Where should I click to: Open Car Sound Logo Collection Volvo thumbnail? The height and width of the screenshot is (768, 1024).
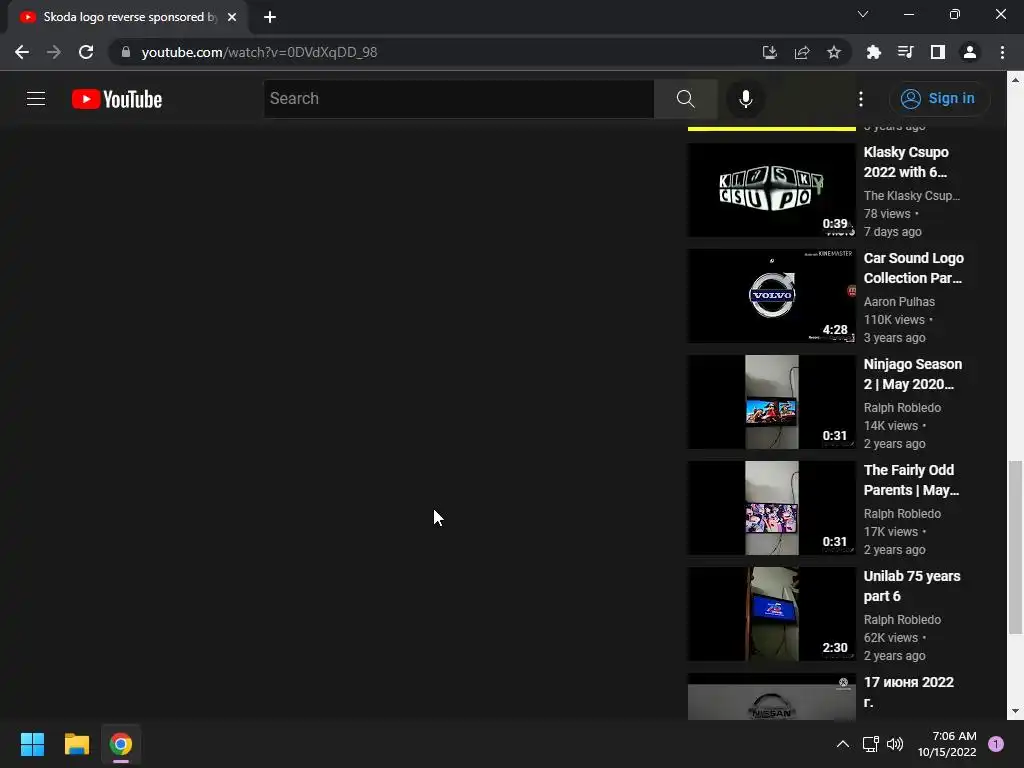tap(771, 296)
